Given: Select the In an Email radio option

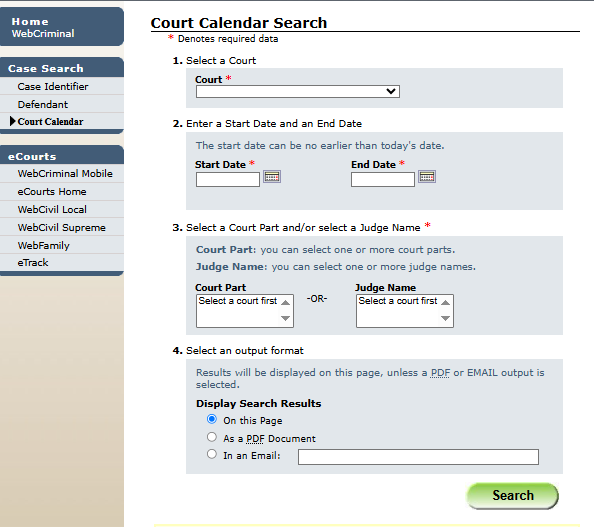Looking at the screenshot, I should point(212,454).
